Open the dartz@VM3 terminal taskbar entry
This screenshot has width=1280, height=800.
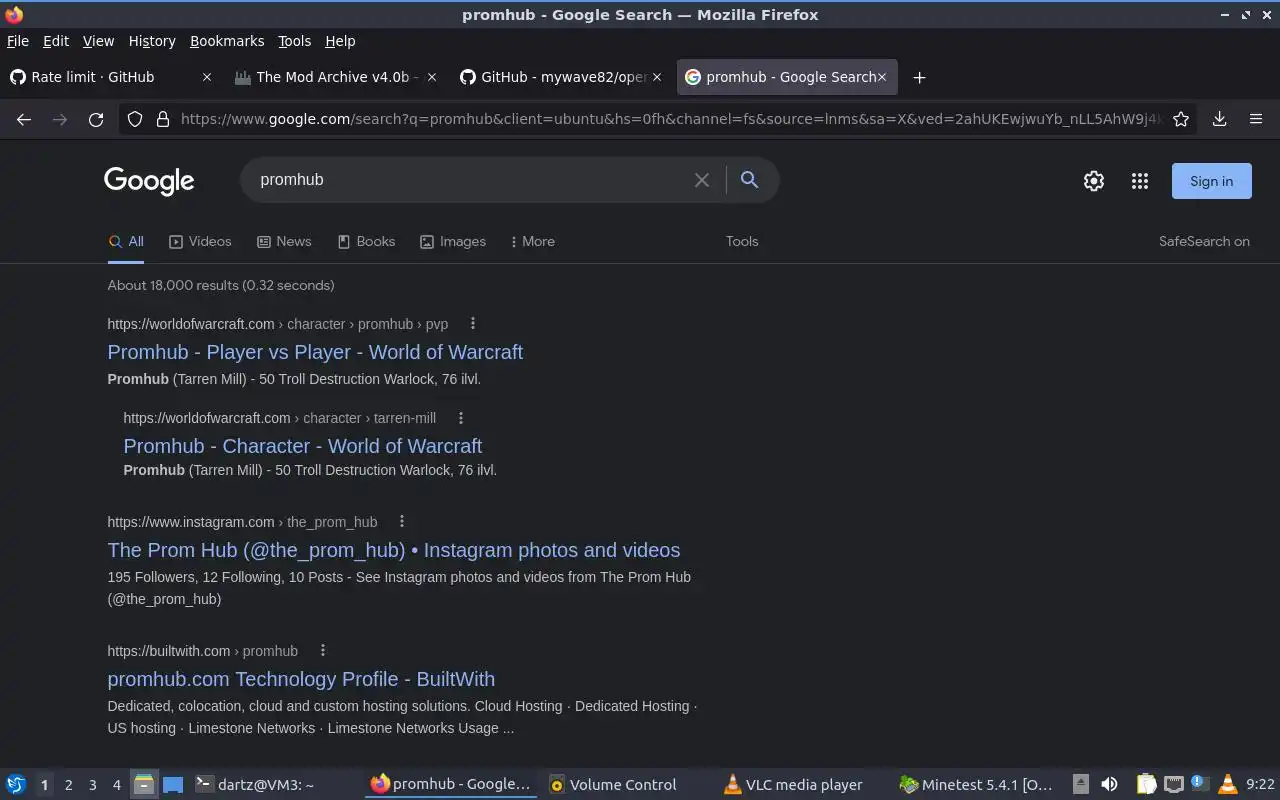pos(274,785)
